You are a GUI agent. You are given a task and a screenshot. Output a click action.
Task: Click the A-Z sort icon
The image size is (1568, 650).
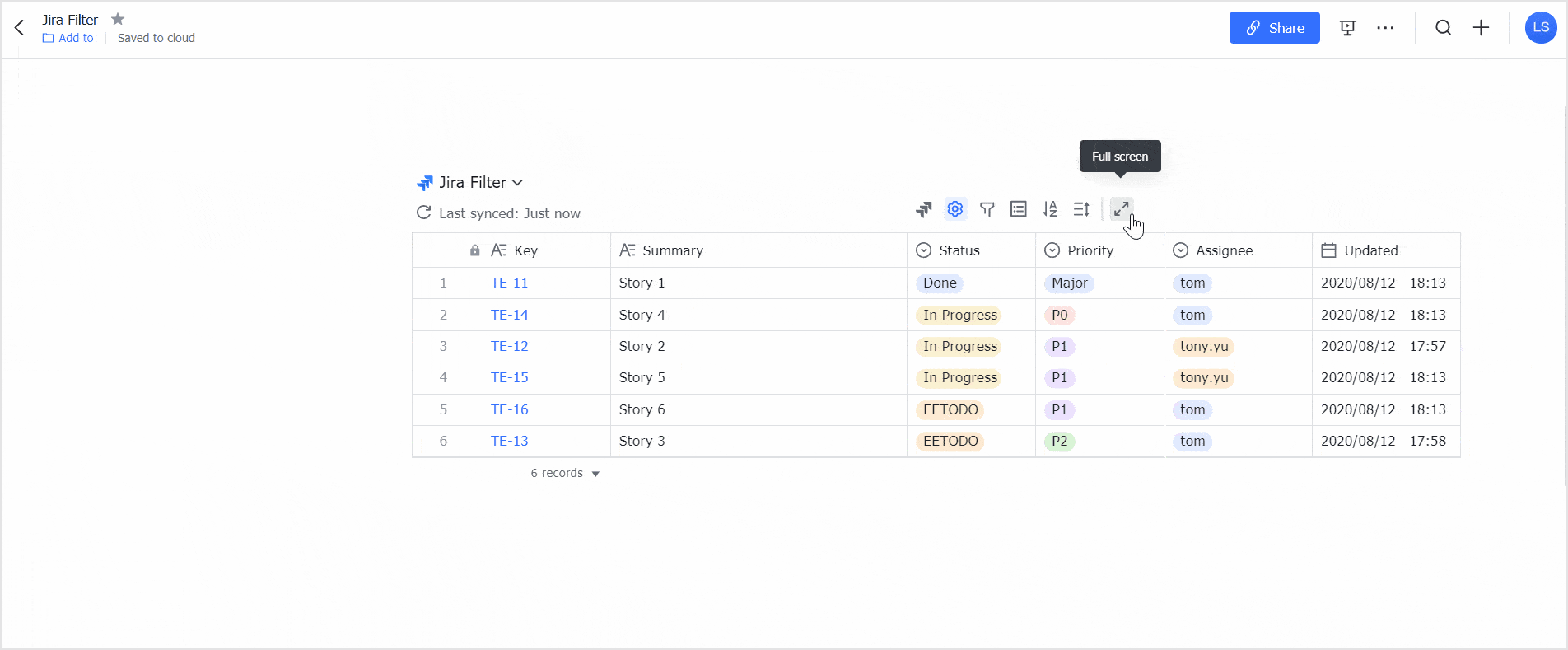[1050, 209]
